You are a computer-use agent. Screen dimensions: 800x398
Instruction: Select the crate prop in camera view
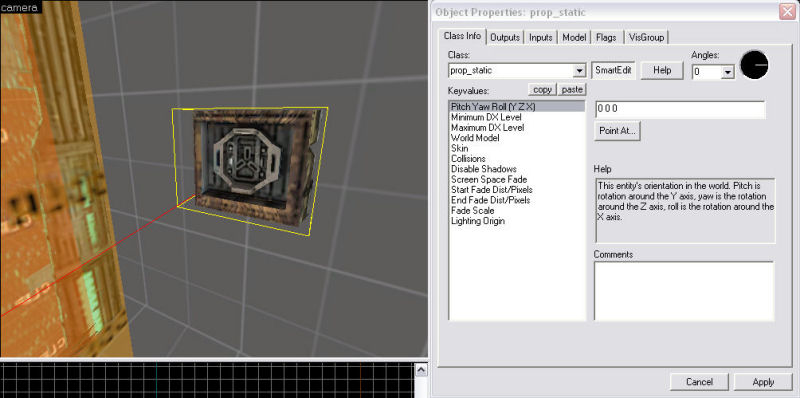coord(254,168)
